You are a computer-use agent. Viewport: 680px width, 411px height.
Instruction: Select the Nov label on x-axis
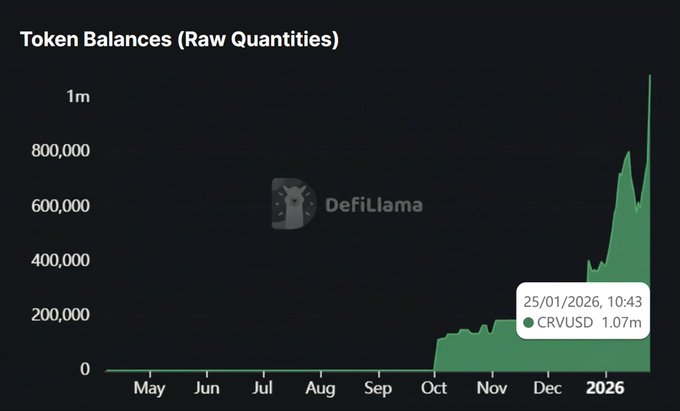[x=492, y=387]
